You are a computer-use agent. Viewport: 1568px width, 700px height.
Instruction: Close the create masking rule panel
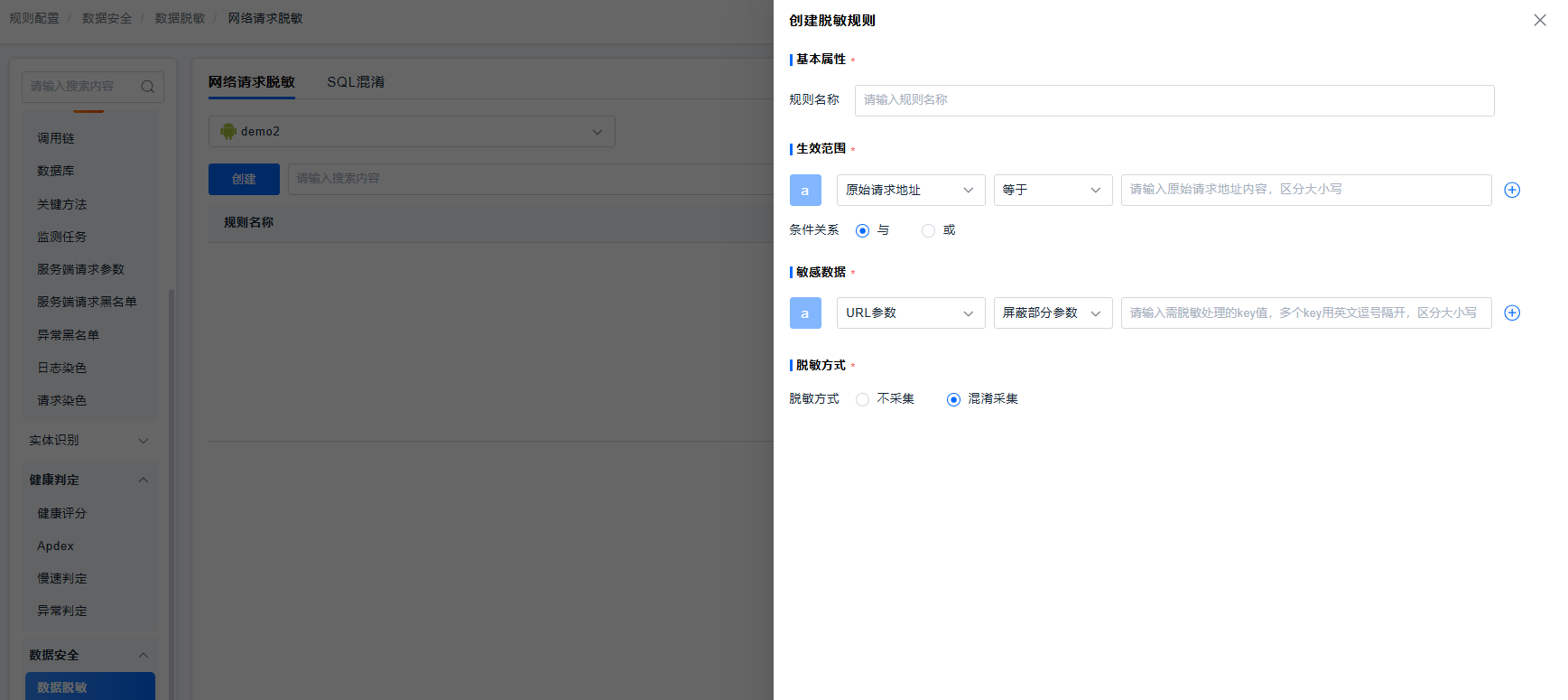coord(1539,20)
